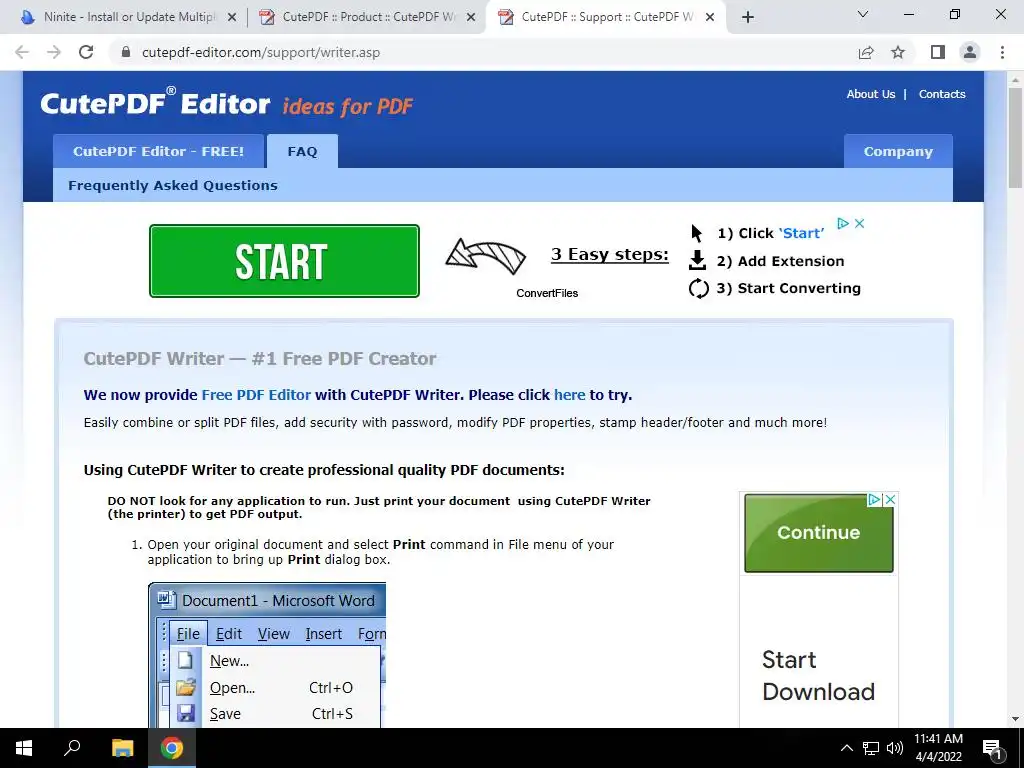Select the CutePDF Support tab
This screenshot has width=1024, height=768.
tap(606, 17)
